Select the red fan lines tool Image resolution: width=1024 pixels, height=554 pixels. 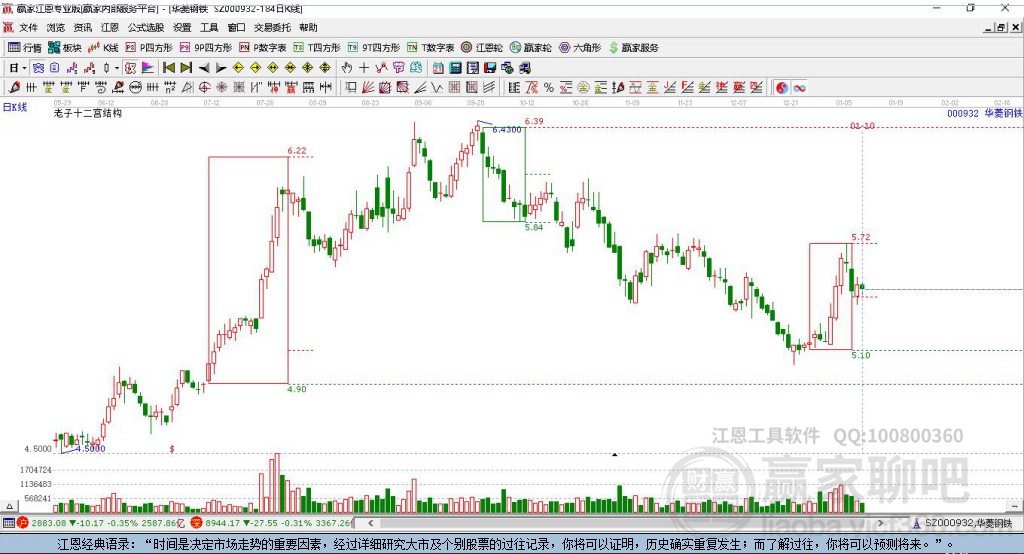368,87
